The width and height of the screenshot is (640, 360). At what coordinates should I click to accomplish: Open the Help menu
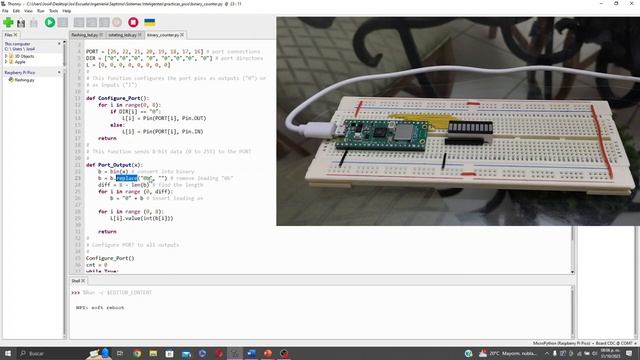coord(67,11)
